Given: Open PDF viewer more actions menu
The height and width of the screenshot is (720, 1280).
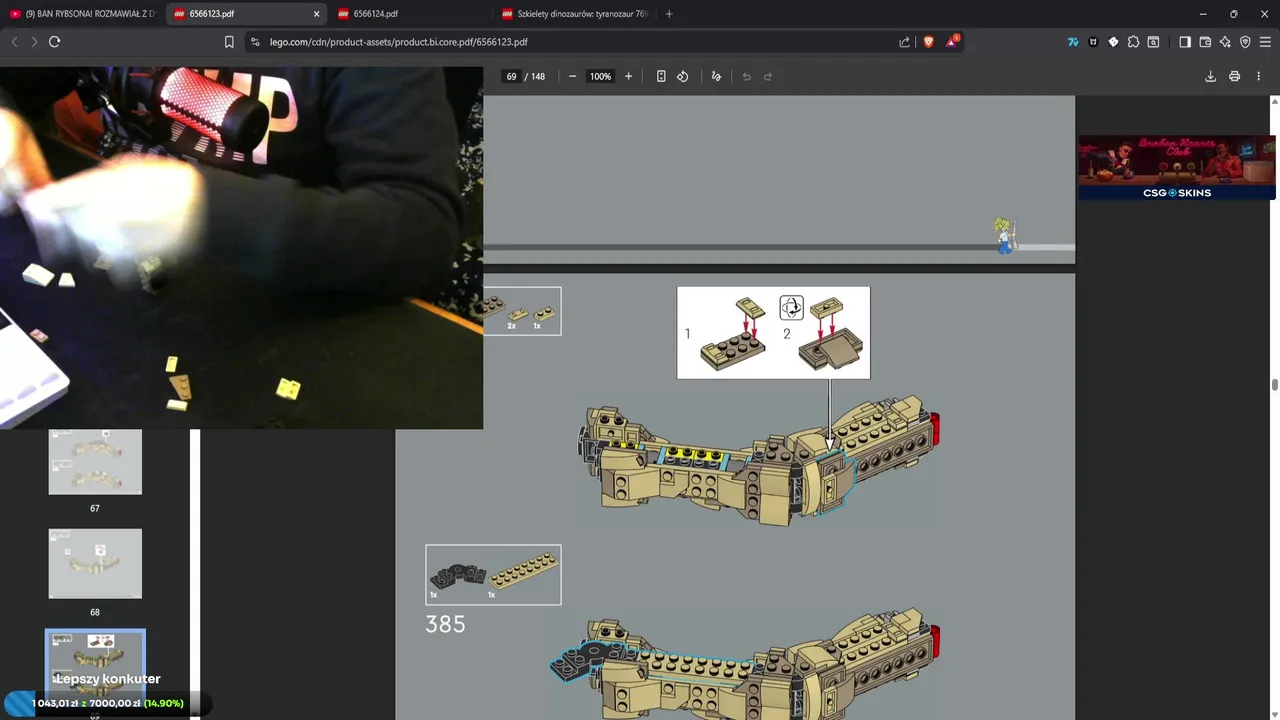Looking at the screenshot, I should coord(1259,76).
